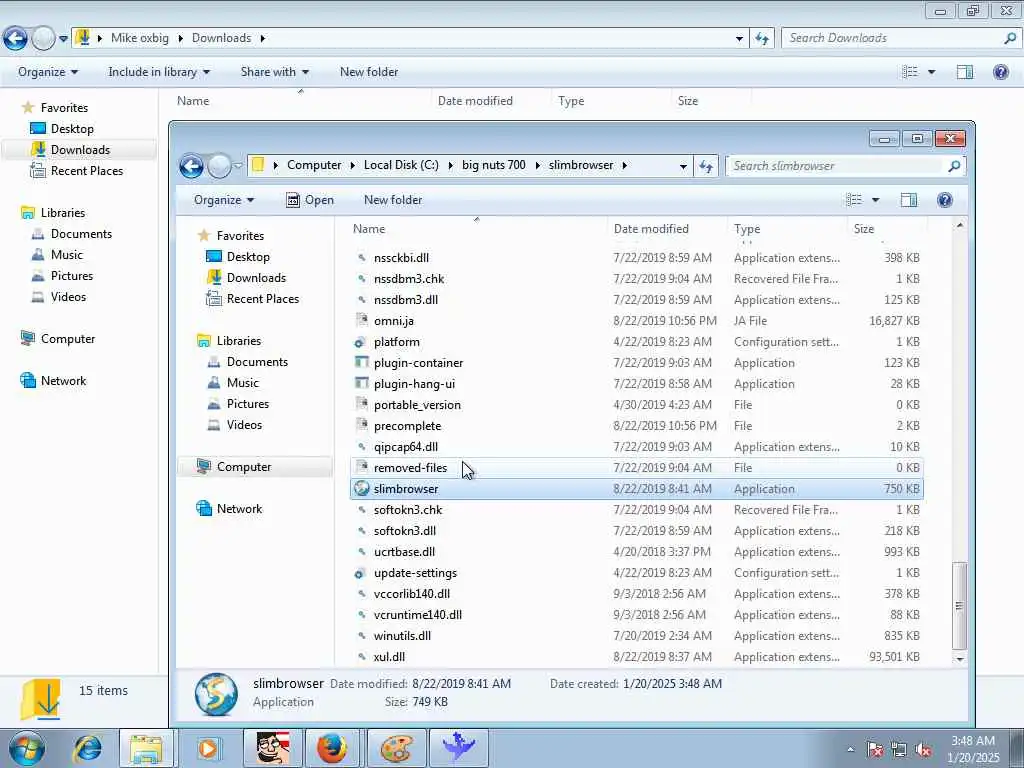The width and height of the screenshot is (1024, 768).
Task: Click Local Disk (C:) breadcrumb
Action: (x=401, y=165)
